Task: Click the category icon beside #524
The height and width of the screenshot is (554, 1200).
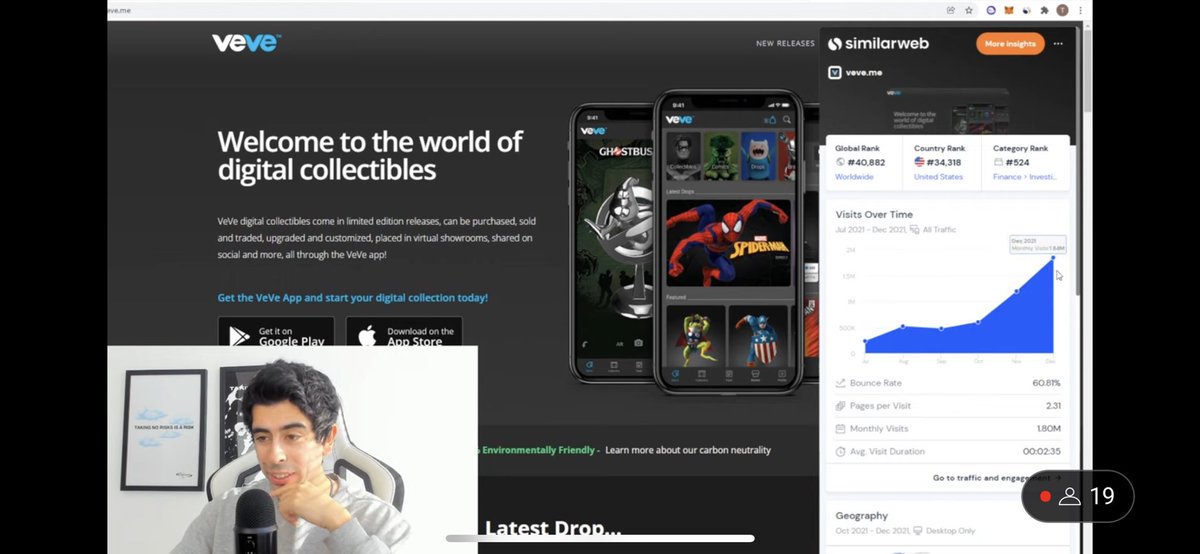Action: 999,162
